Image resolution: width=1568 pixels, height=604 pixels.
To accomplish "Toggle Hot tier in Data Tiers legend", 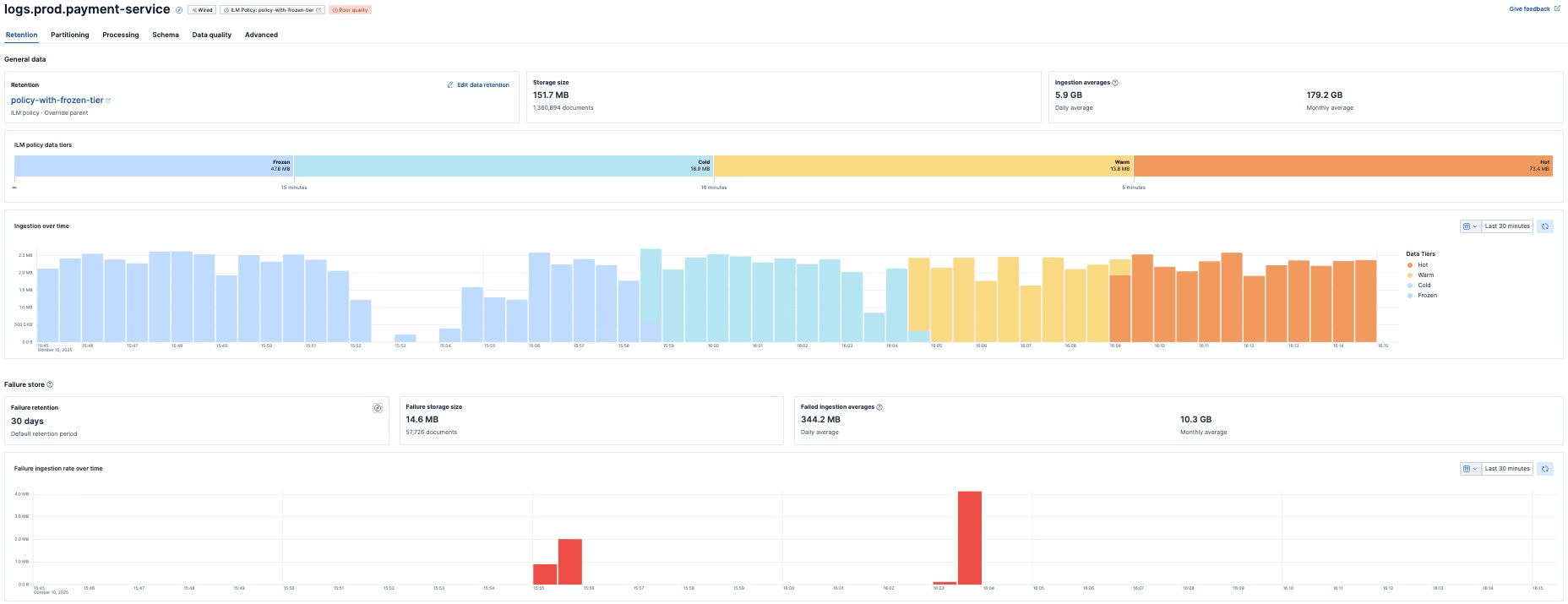I will tap(1422, 265).
